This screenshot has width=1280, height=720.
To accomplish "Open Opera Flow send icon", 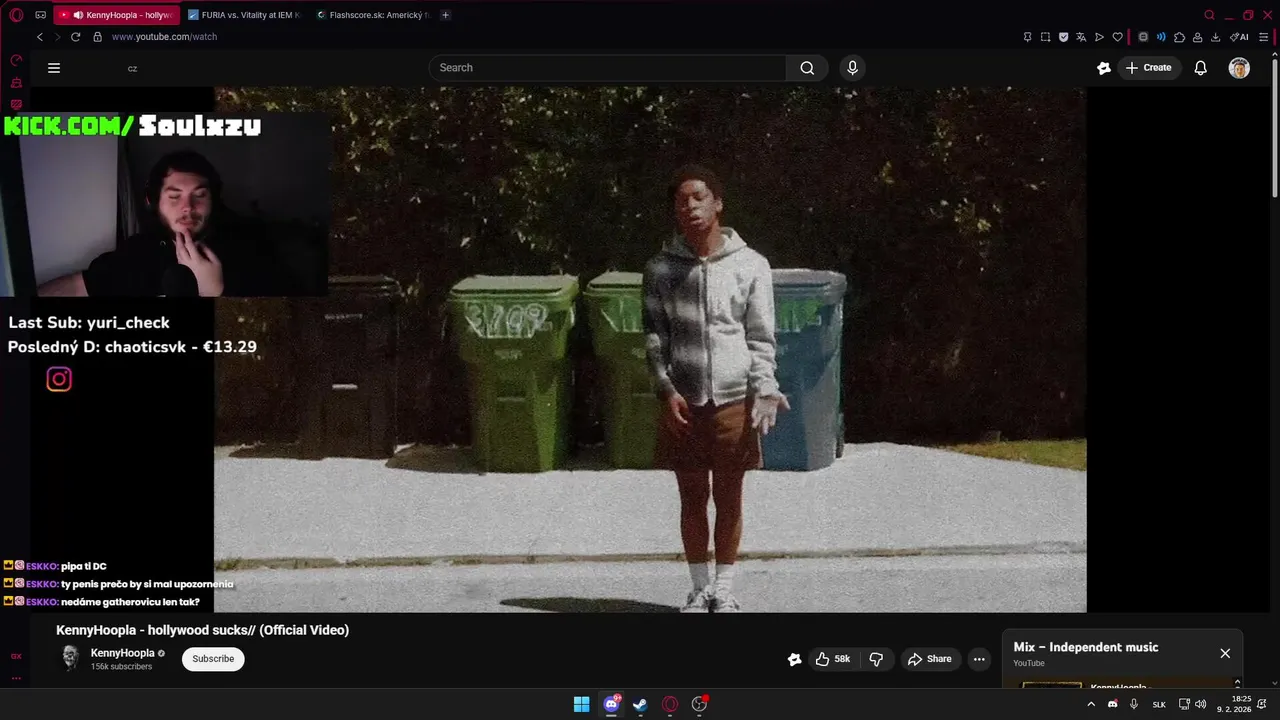I will click(1099, 37).
